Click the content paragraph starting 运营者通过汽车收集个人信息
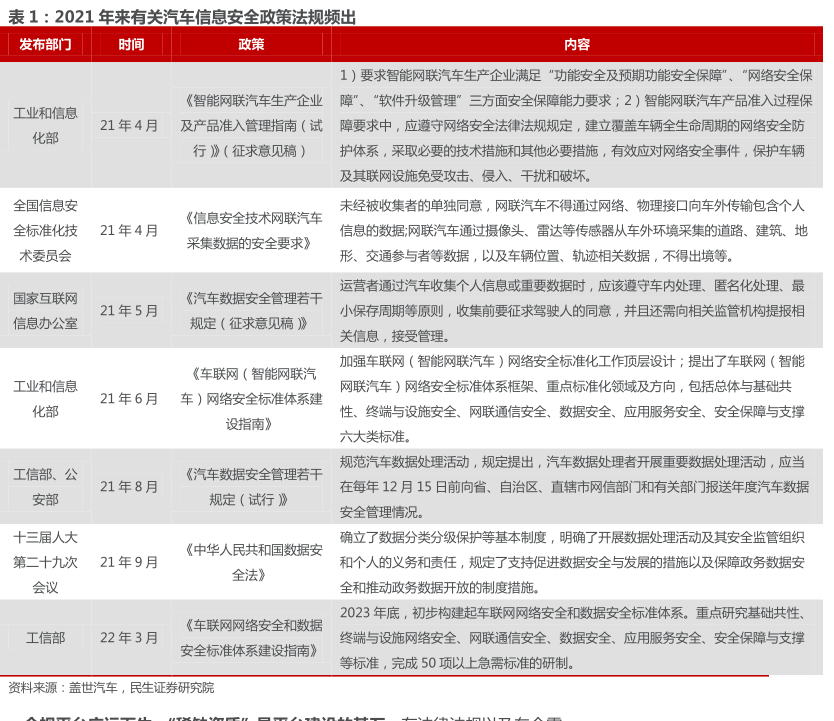 tap(572, 311)
